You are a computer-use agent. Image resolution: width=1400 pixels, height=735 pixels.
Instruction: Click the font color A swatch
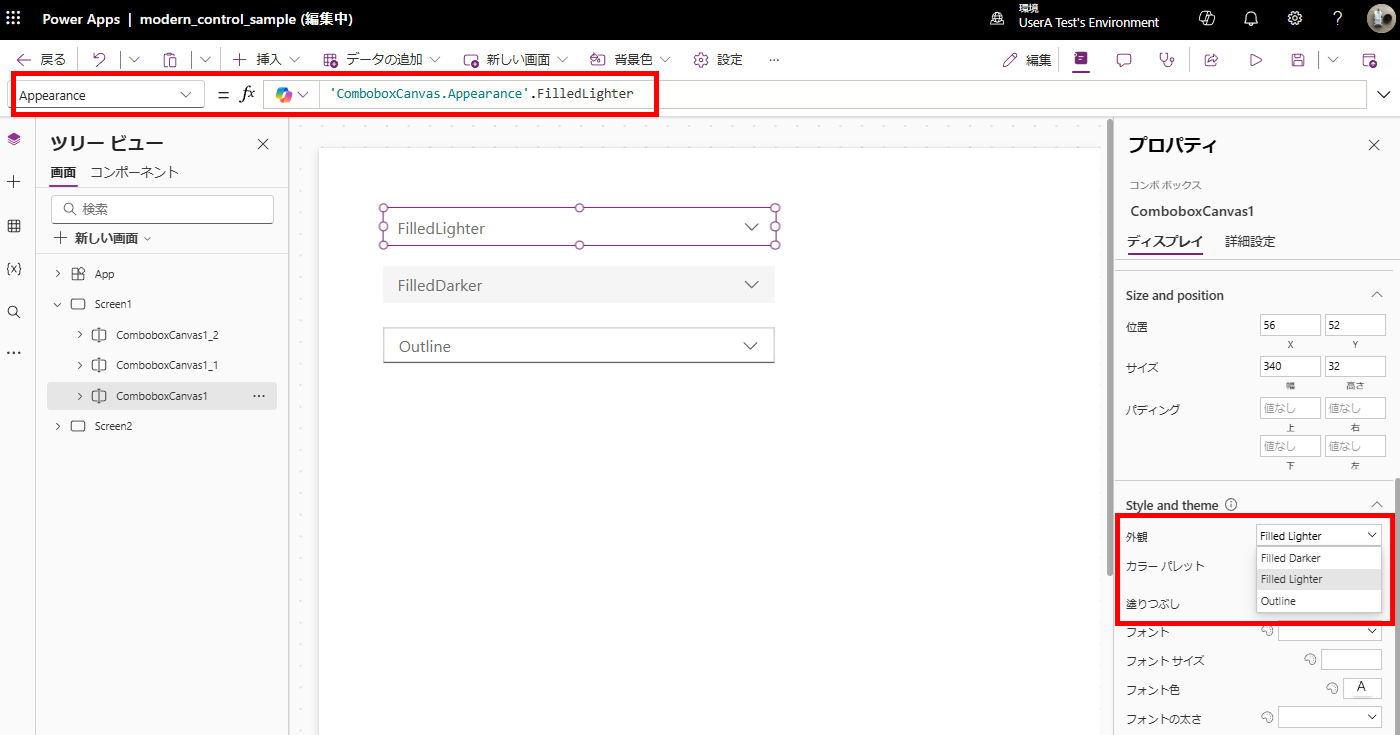tap(1361, 688)
